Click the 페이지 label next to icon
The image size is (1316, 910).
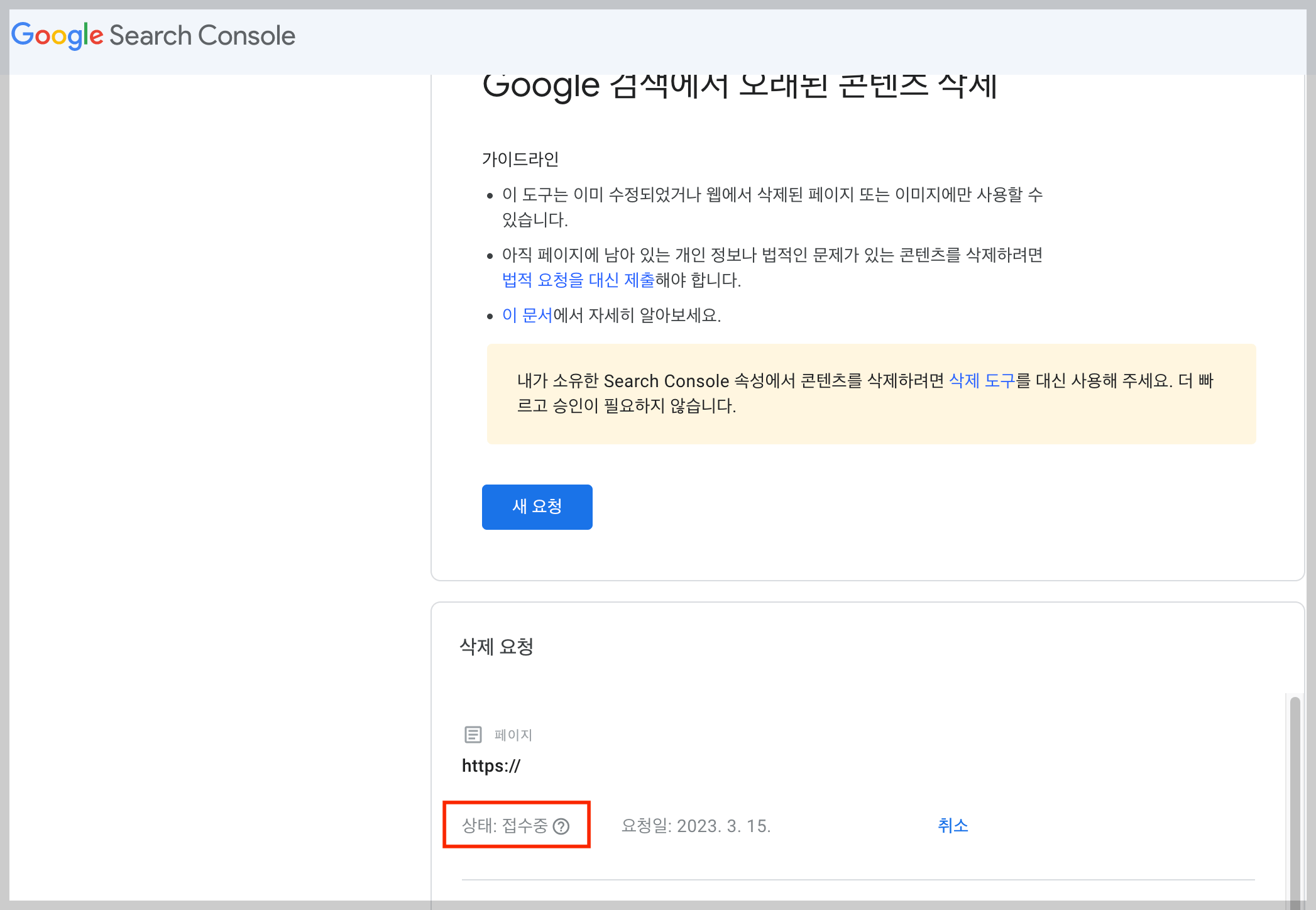[513, 735]
